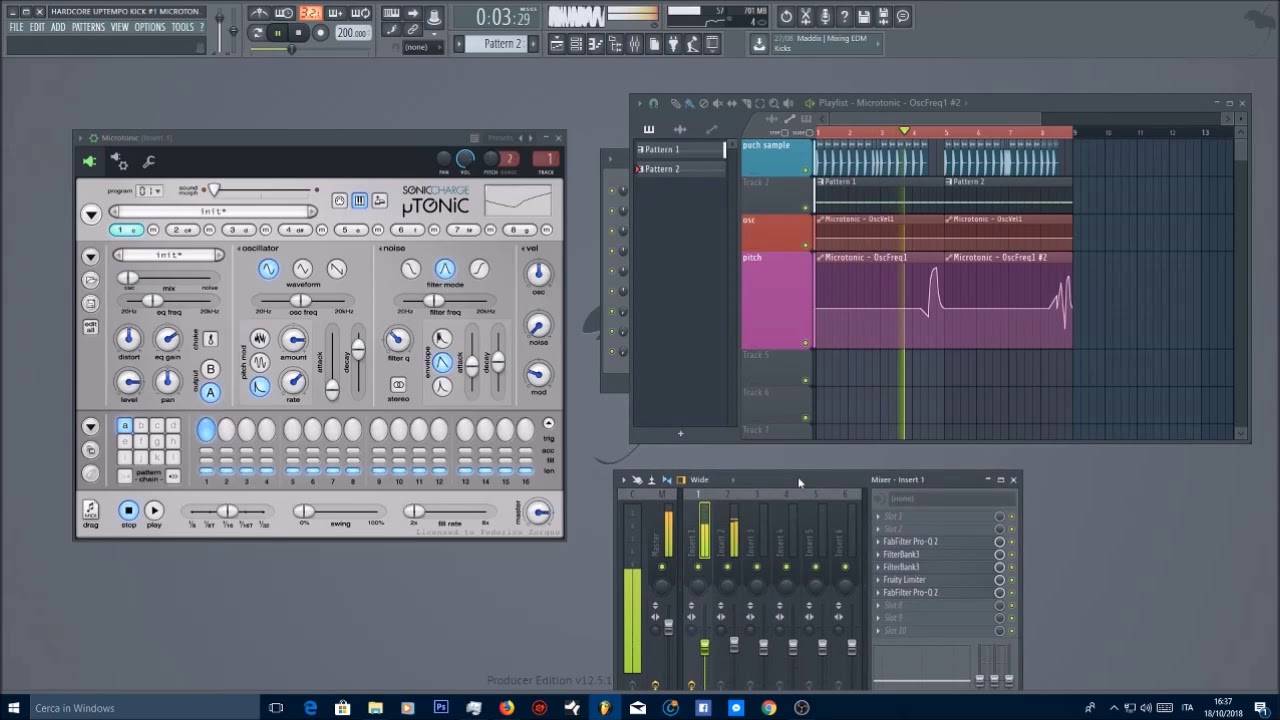
Task: Click the osc/noise mix slider
Action: [x=169, y=278]
